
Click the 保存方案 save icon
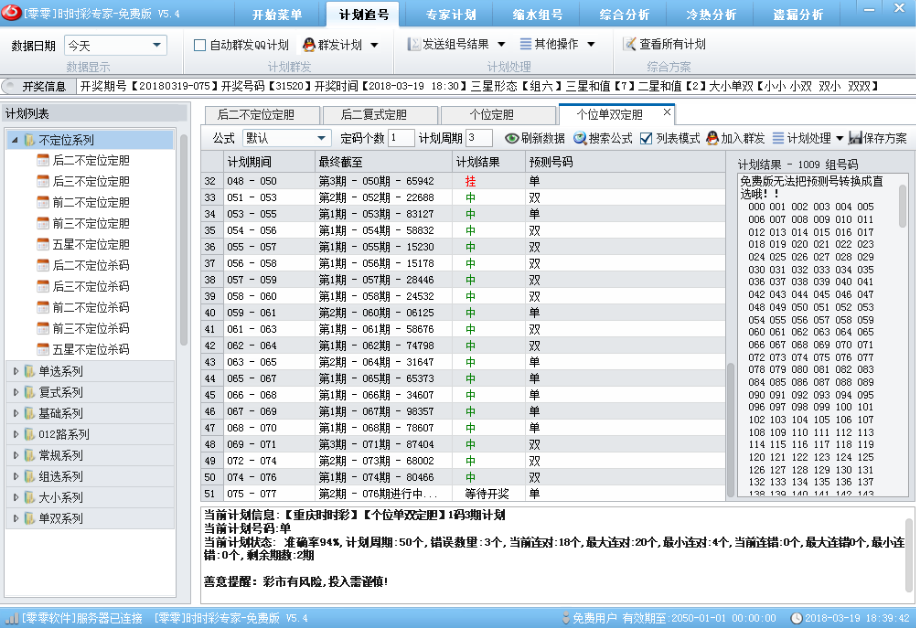(x=855, y=138)
